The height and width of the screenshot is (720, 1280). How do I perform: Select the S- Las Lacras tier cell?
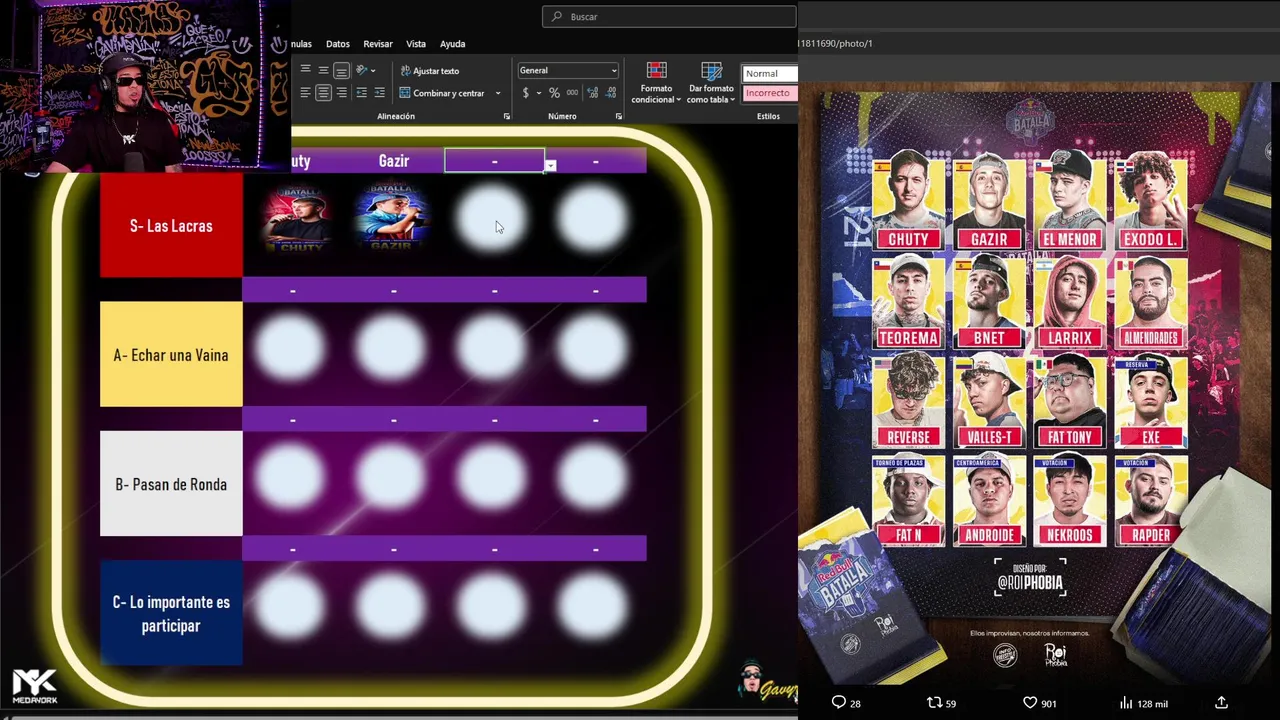[x=171, y=225]
